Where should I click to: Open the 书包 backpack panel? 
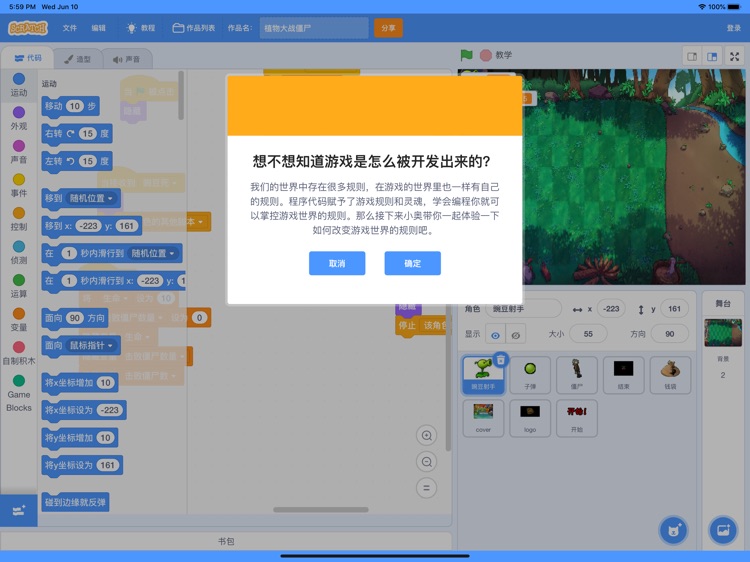(x=226, y=541)
